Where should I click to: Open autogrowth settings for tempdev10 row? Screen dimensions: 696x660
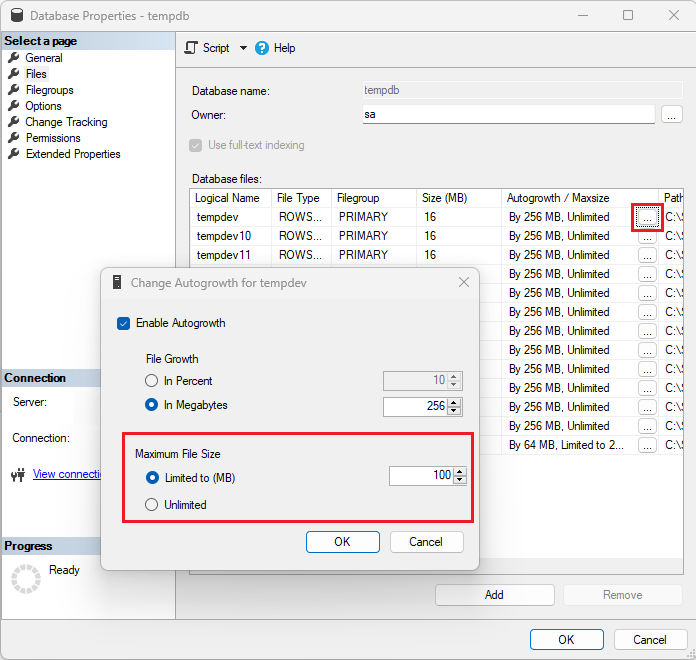click(647, 238)
